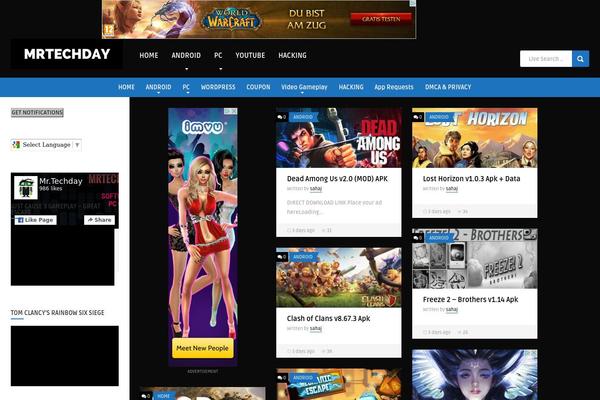Click the comment bubble on Lost Horizon card
The image size is (600, 400).
point(417,117)
